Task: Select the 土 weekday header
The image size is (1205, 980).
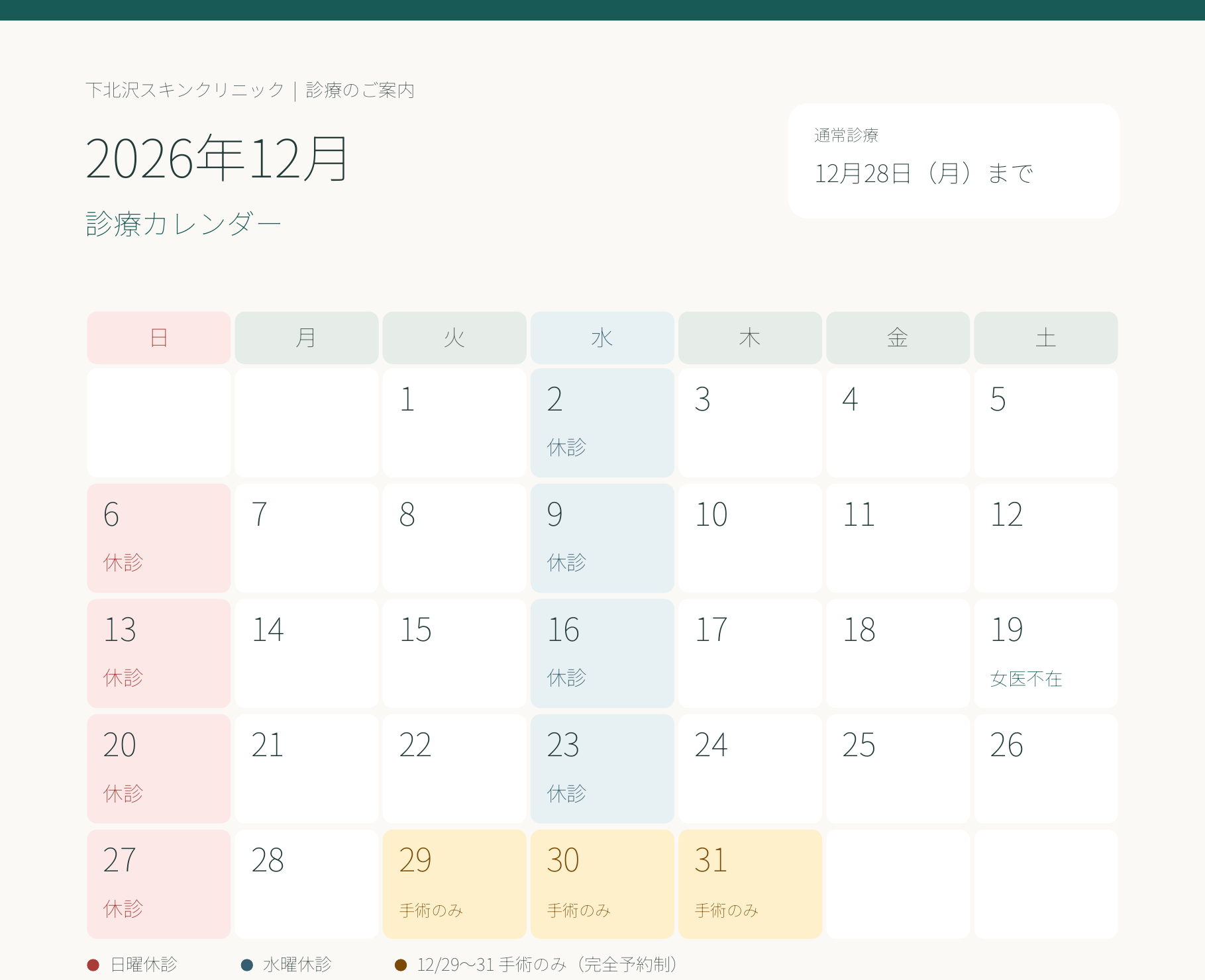Action: click(x=1046, y=338)
